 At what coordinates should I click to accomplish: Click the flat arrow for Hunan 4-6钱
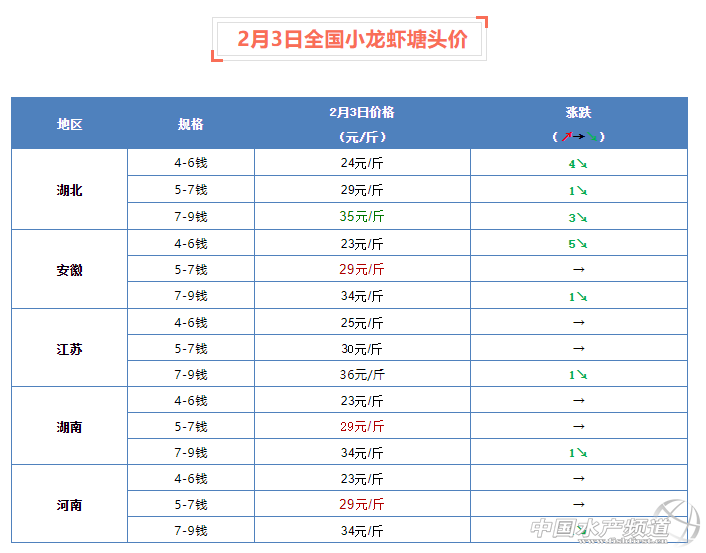[x=578, y=400]
